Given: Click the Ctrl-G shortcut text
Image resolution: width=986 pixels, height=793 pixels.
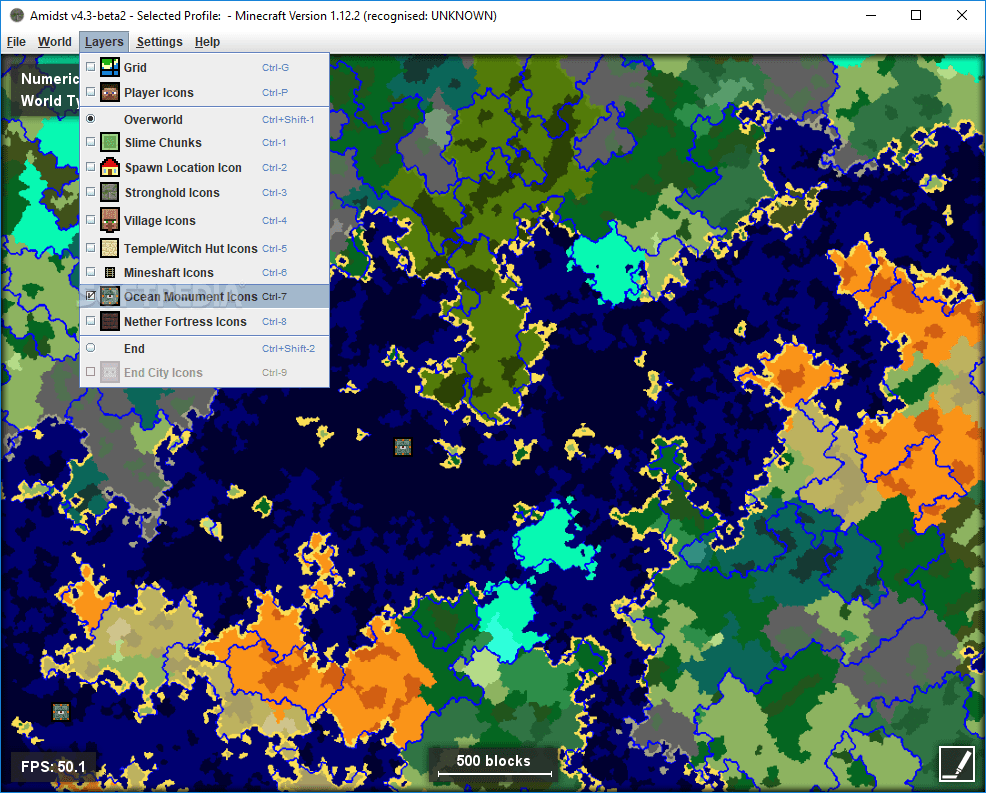Looking at the screenshot, I should pos(275,67).
